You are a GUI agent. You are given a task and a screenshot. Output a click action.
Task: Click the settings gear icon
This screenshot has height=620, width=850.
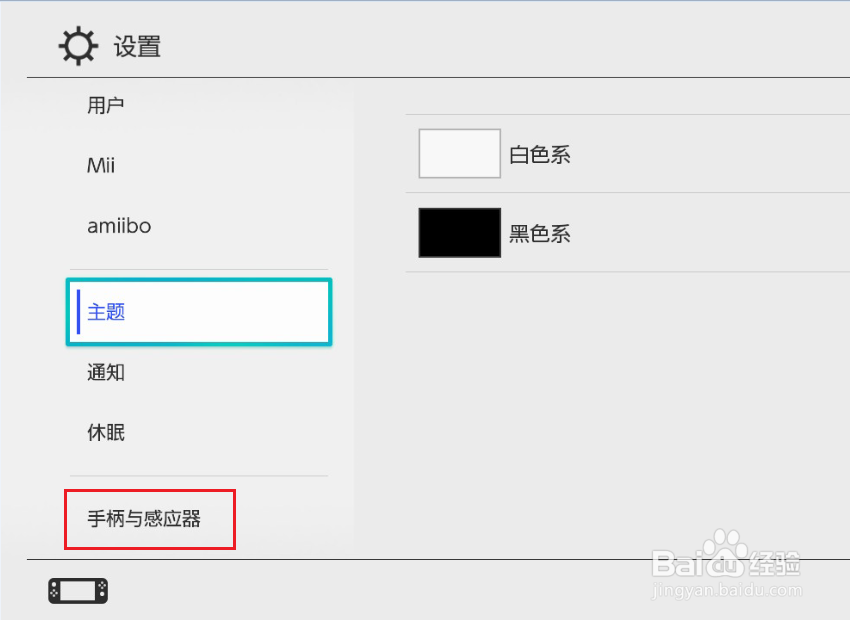point(79,46)
